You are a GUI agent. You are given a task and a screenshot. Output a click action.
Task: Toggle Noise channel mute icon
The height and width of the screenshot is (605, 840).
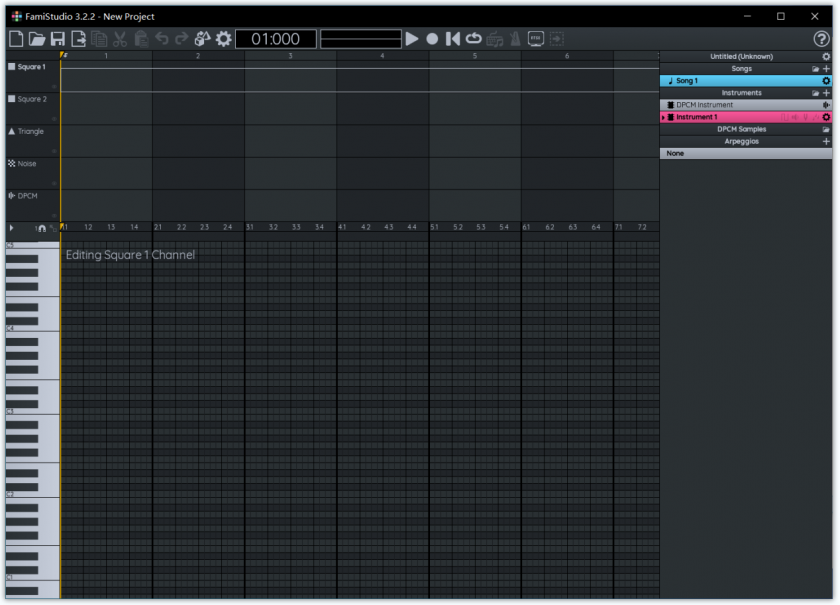(11, 163)
